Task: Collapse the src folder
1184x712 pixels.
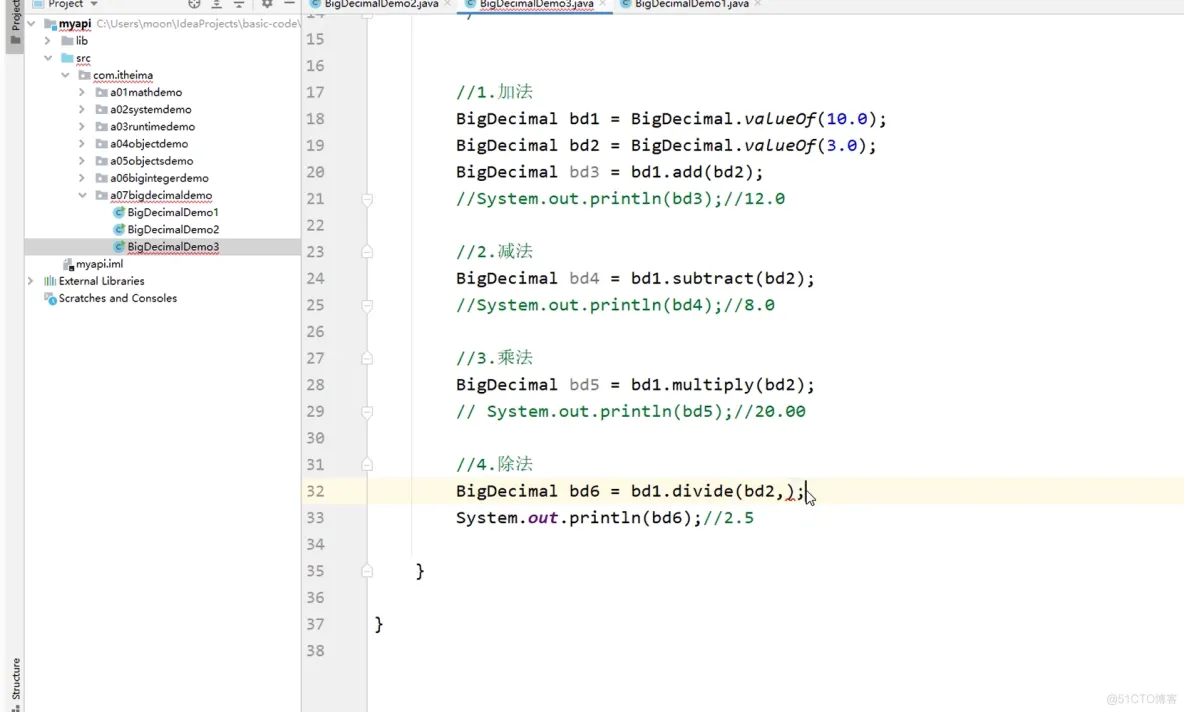Action: tap(48, 57)
